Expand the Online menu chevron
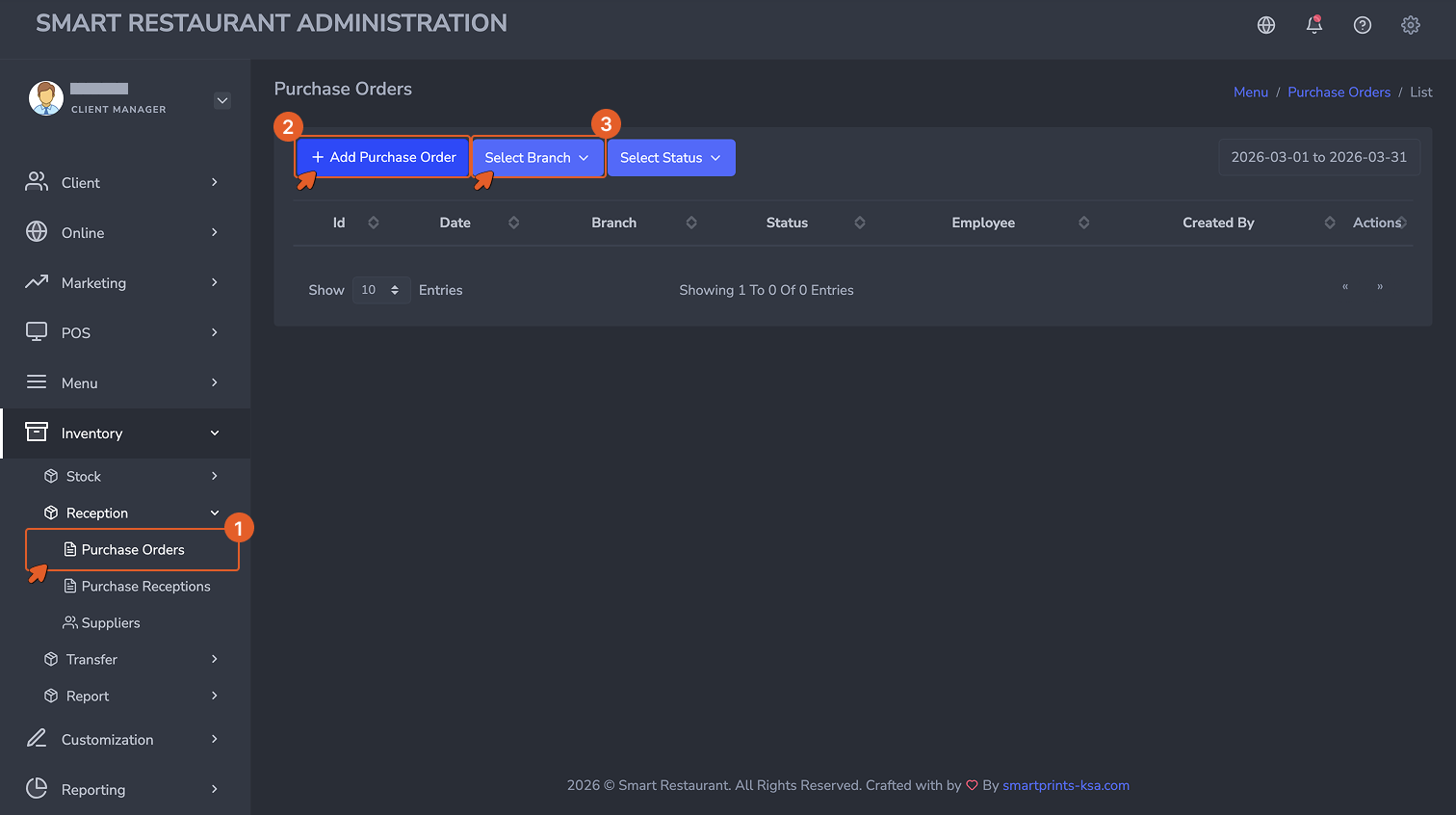The width and height of the screenshot is (1456, 815). pyautogui.click(x=215, y=232)
